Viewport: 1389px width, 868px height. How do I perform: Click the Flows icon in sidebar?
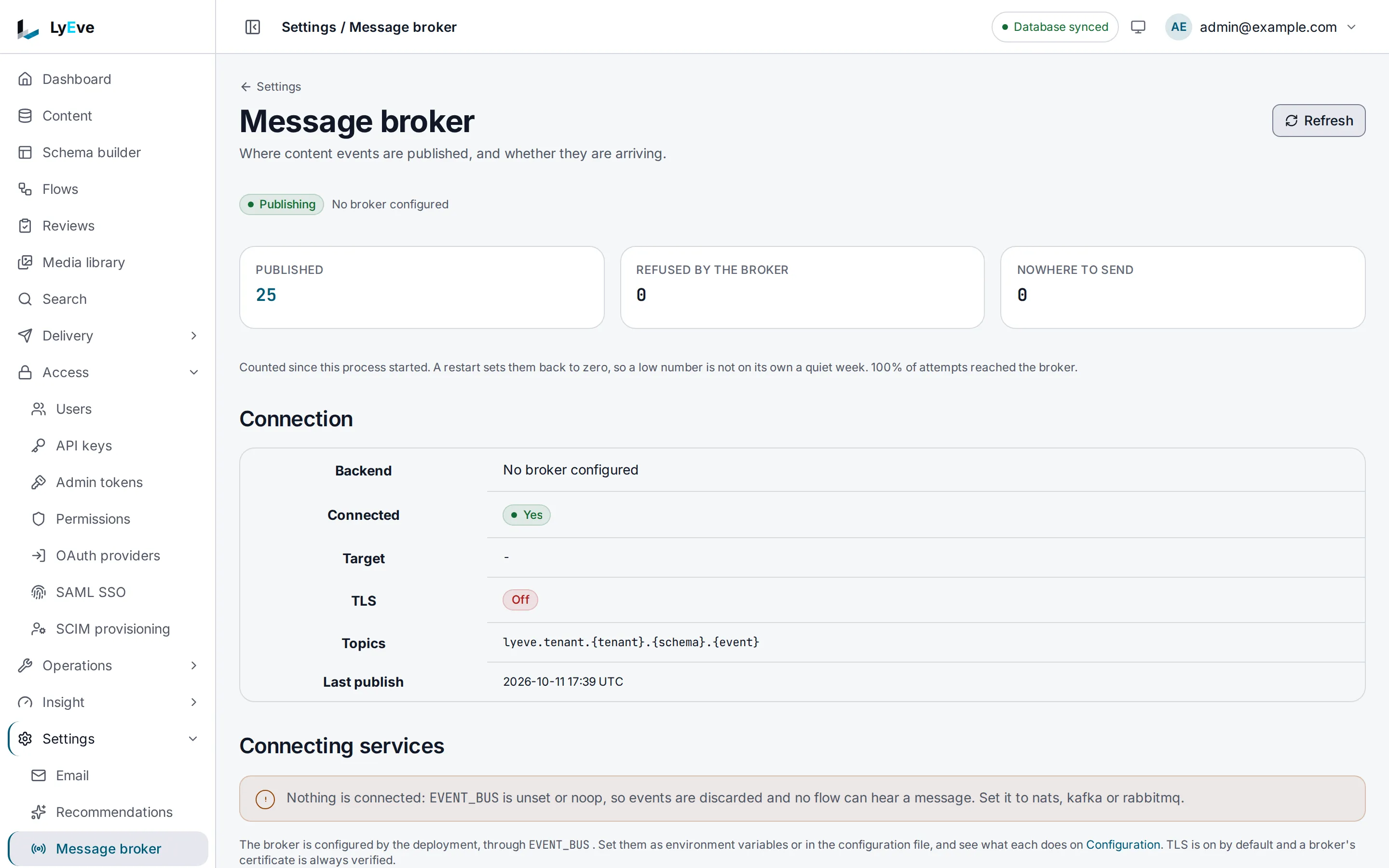point(25,189)
